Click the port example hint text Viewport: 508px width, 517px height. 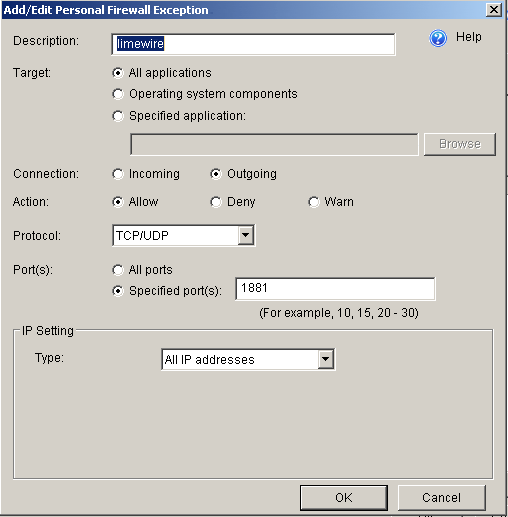(339, 313)
